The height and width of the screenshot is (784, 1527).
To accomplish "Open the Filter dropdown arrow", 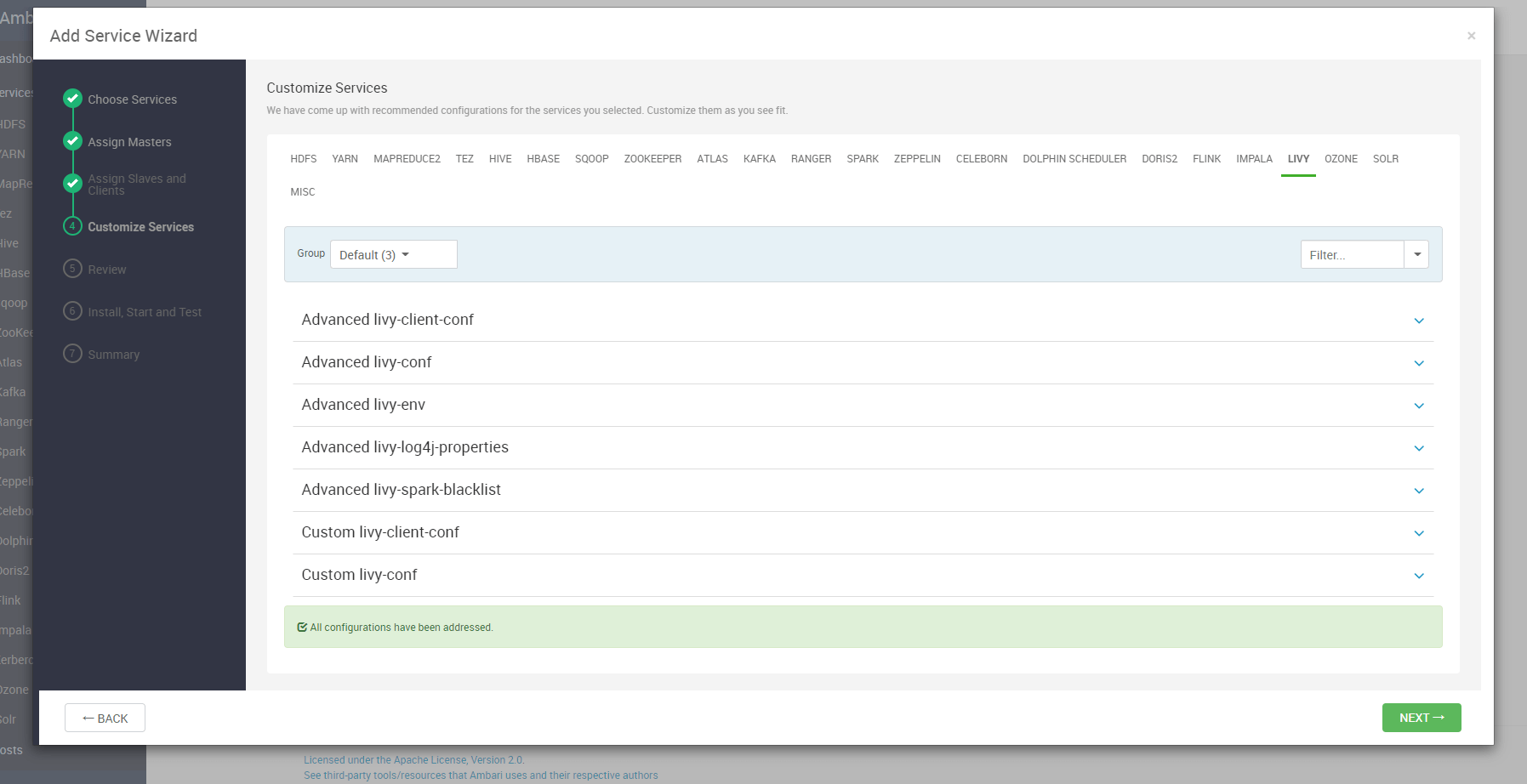I will pyautogui.click(x=1416, y=254).
